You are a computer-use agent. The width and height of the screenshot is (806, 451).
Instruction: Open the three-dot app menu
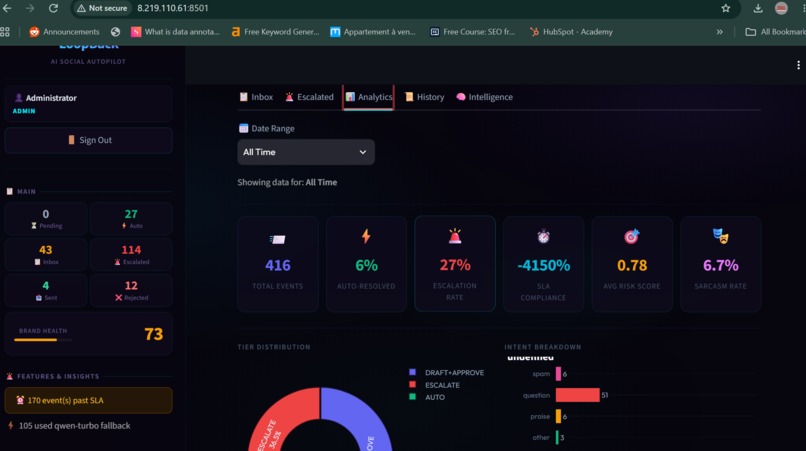point(798,65)
